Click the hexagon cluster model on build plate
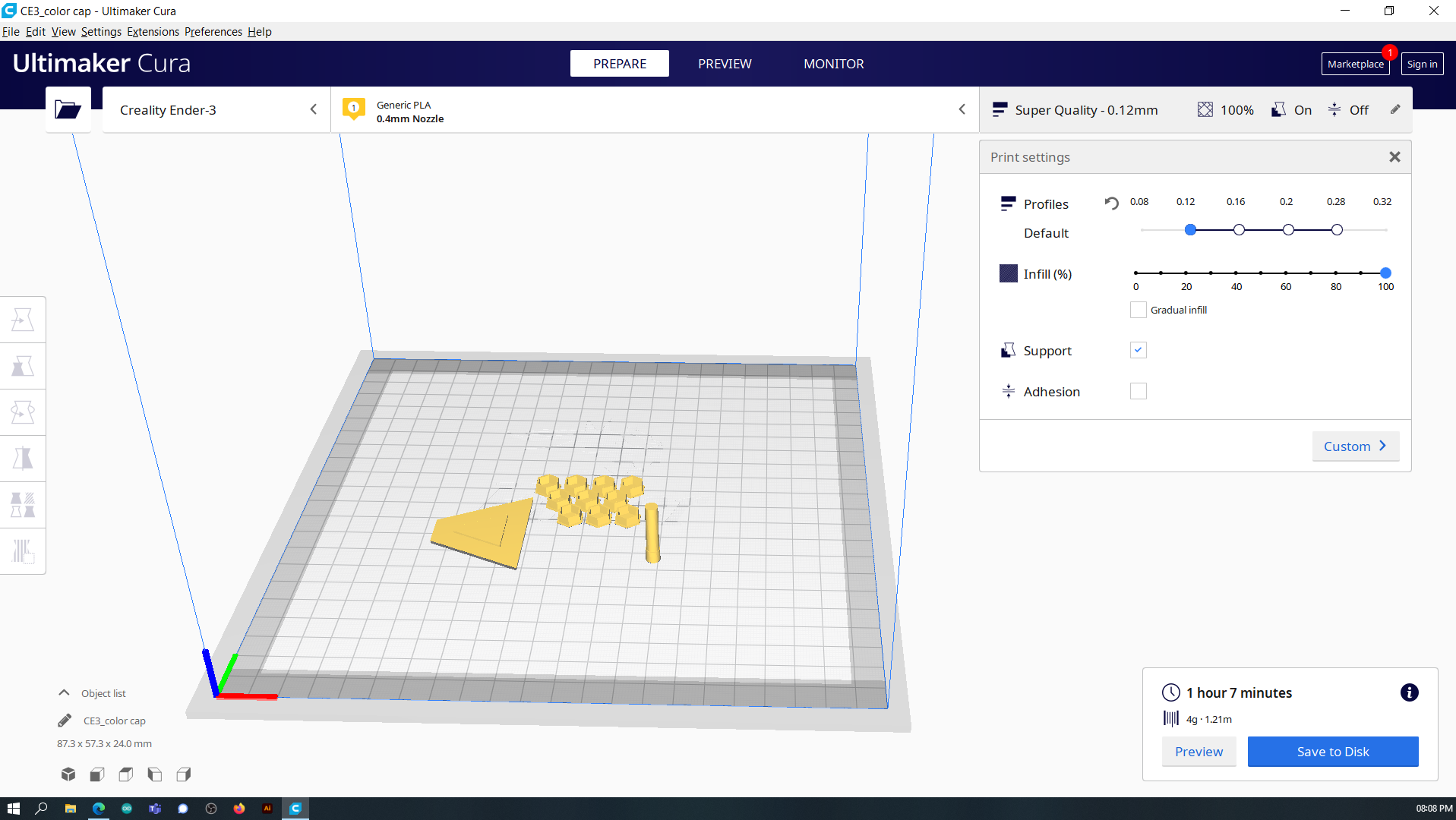This screenshot has width=1456, height=820. [589, 500]
